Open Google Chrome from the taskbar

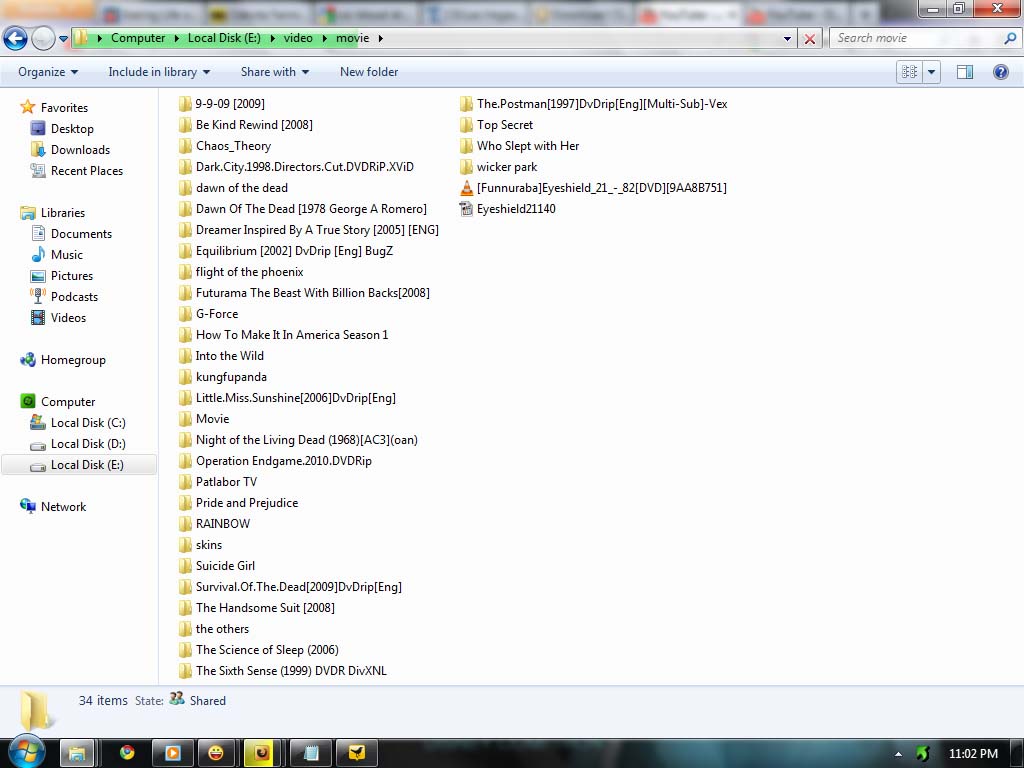[x=127, y=753]
